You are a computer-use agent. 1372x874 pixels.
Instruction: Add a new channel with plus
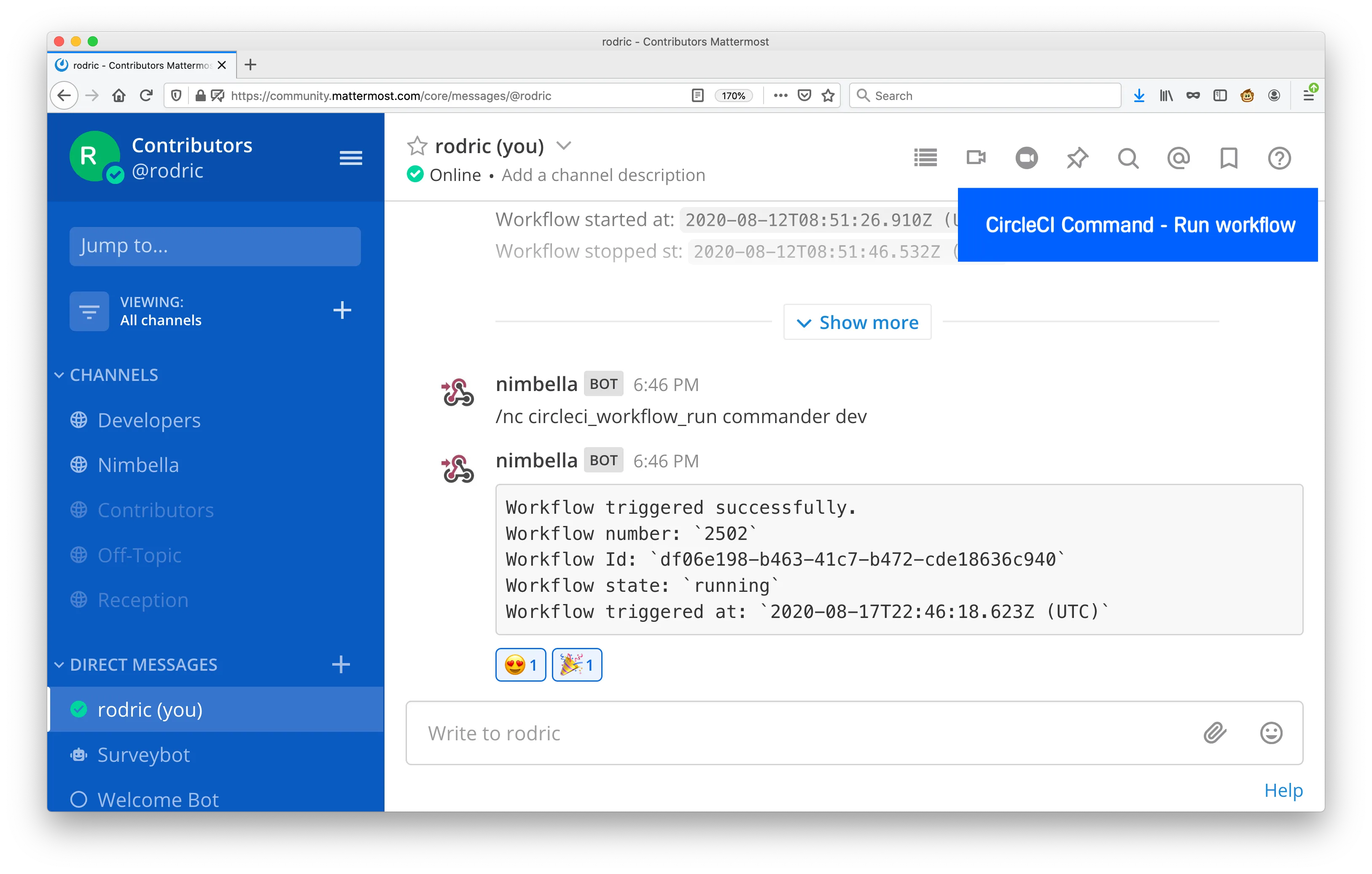pos(342,310)
